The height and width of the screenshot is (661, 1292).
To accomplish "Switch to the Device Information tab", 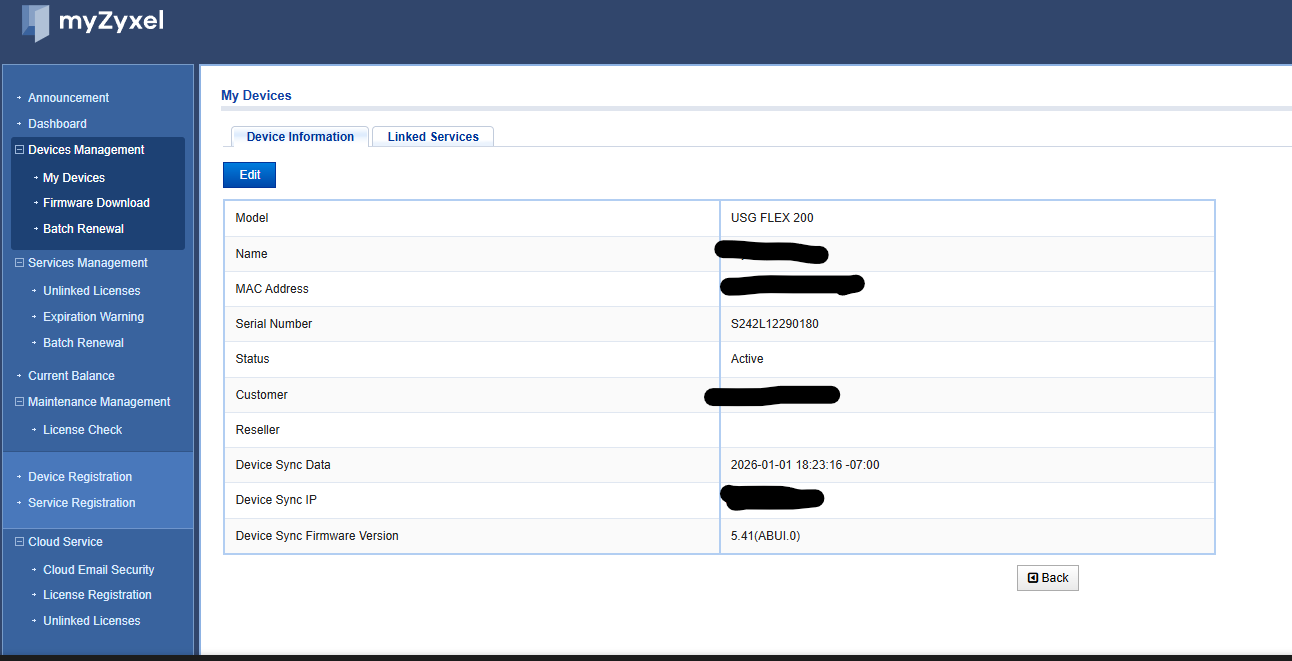I will [x=300, y=137].
